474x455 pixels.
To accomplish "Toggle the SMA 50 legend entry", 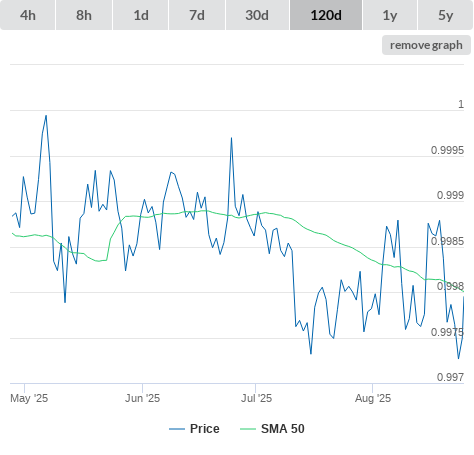I will pyautogui.click(x=283, y=429).
